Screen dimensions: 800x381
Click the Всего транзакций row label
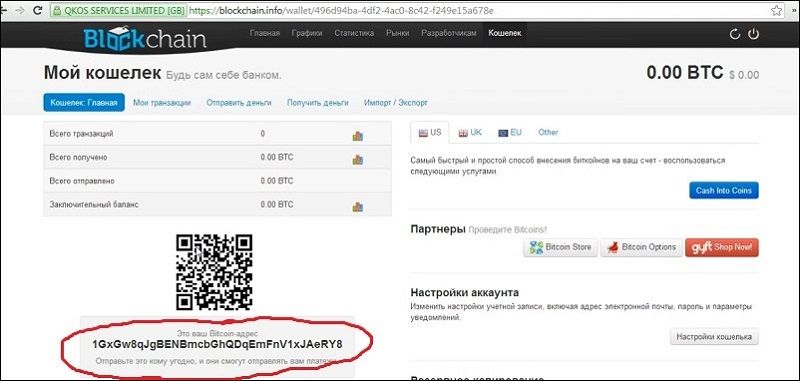(x=81, y=134)
